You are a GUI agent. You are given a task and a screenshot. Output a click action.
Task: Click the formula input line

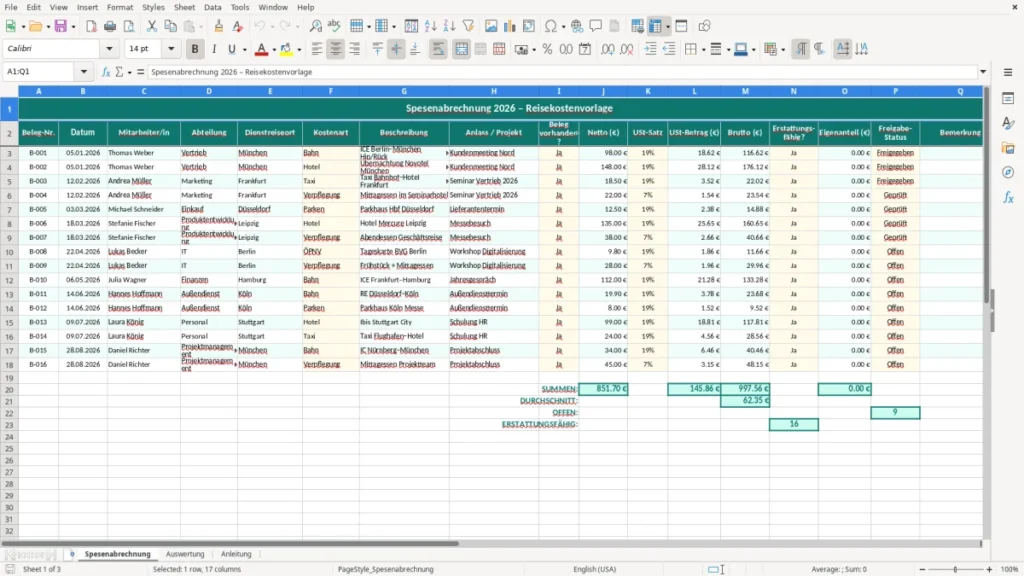pyautogui.click(x=562, y=72)
